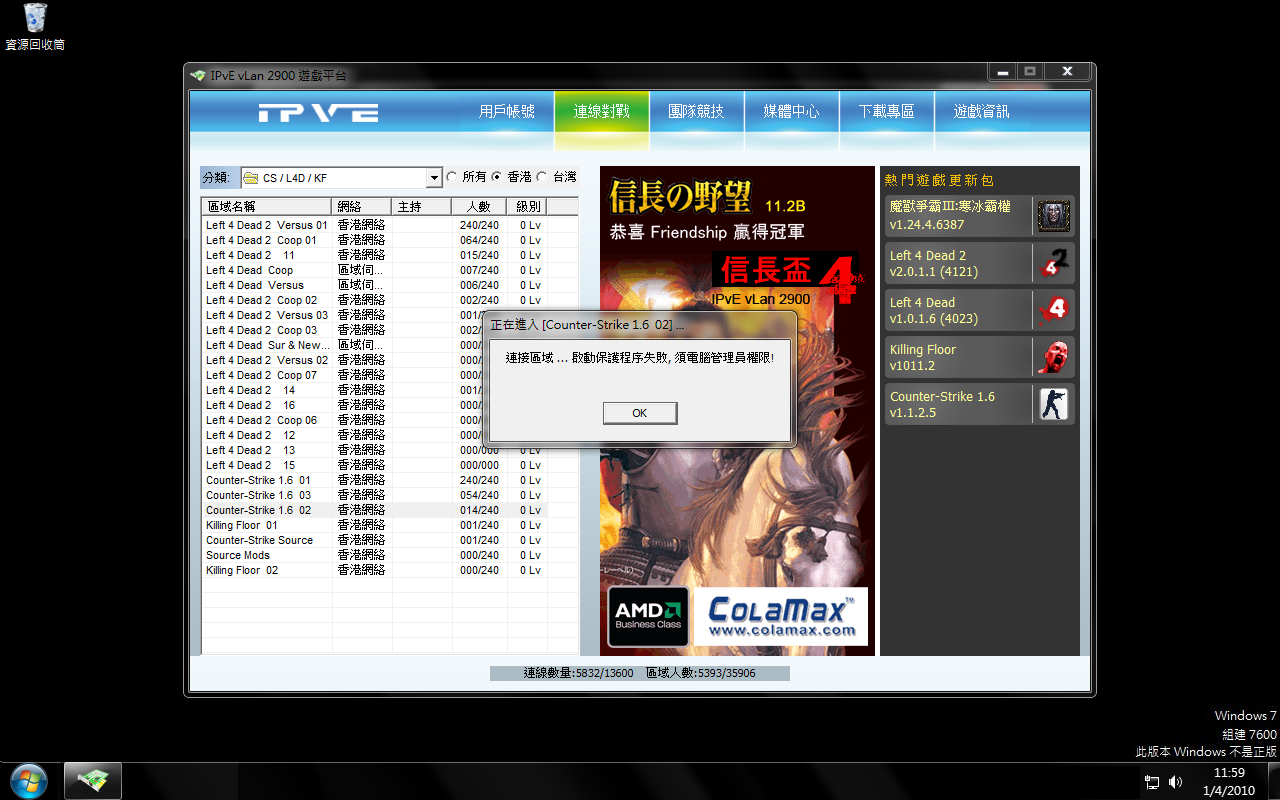Open the network tray icon
This screenshot has height=800, width=1280.
click(x=1152, y=782)
